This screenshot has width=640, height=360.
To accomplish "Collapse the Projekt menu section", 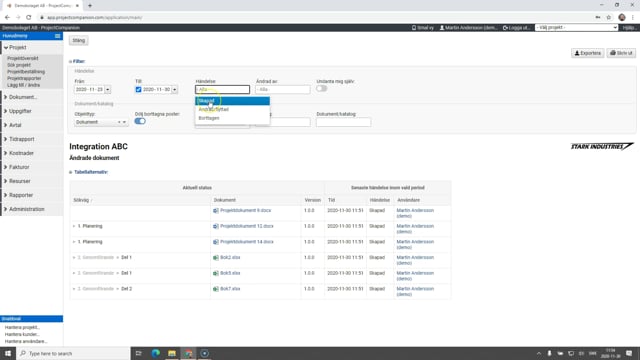I will coord(17,47).
